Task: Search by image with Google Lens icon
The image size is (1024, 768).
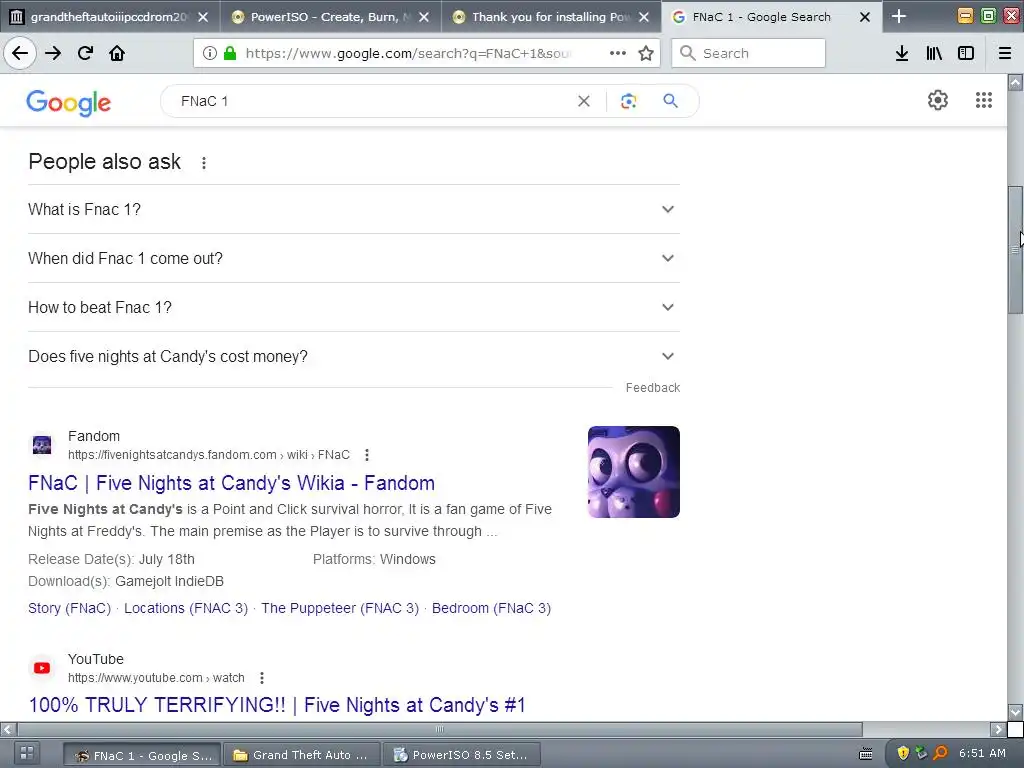Action: pos(628,101)
